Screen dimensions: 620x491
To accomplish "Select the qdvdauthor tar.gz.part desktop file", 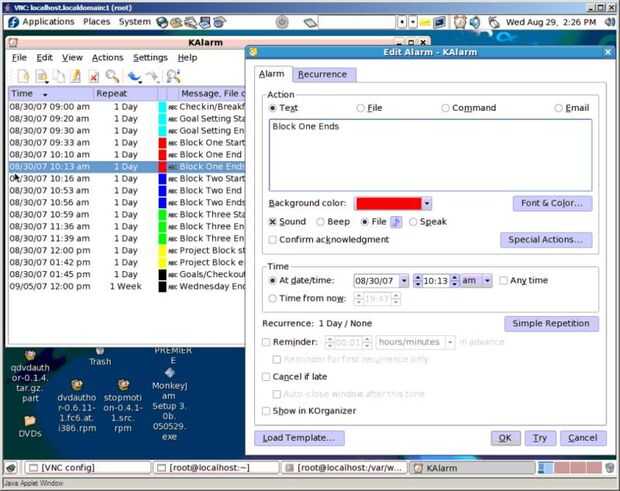I will [x=30, y=377].
